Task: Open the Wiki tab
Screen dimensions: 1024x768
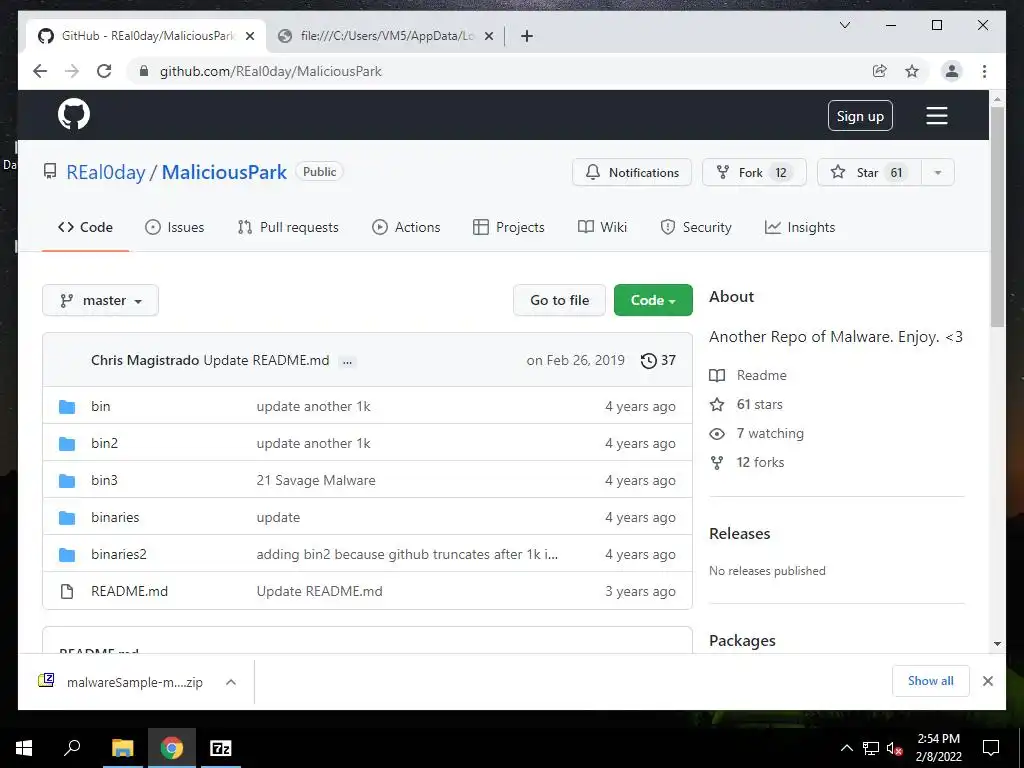Action: click(602, 227)
